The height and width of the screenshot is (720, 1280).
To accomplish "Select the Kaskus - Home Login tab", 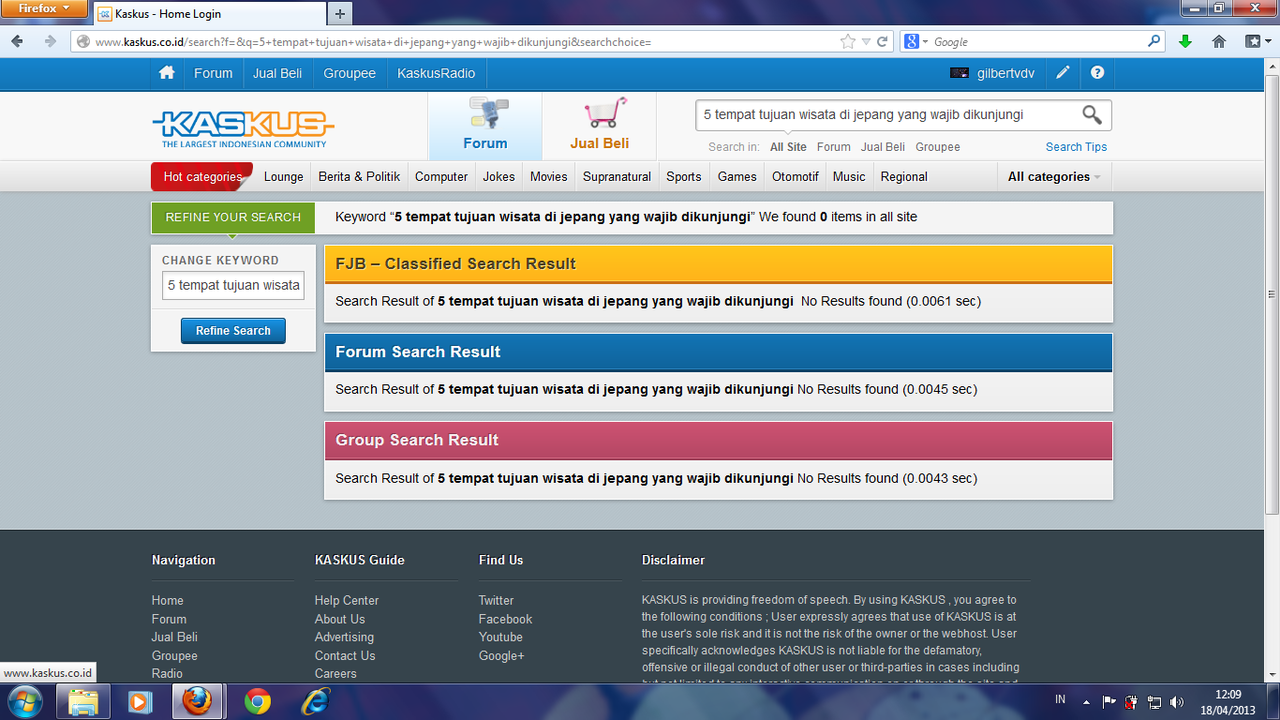I will [x=210, y=14].
